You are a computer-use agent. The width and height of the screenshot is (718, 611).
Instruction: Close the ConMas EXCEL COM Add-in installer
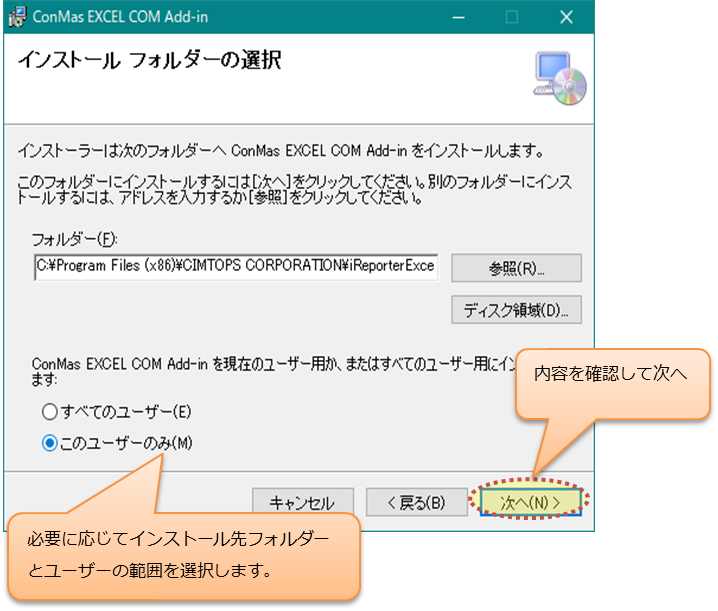click(x=566, y=17)
